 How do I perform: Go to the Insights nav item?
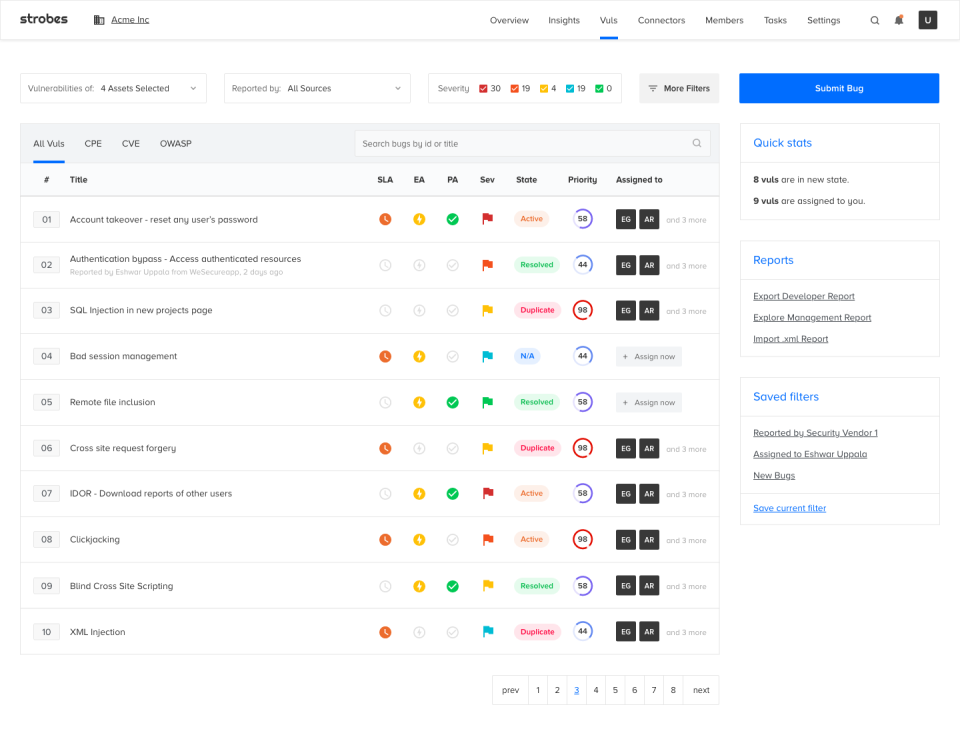point(563,20)
